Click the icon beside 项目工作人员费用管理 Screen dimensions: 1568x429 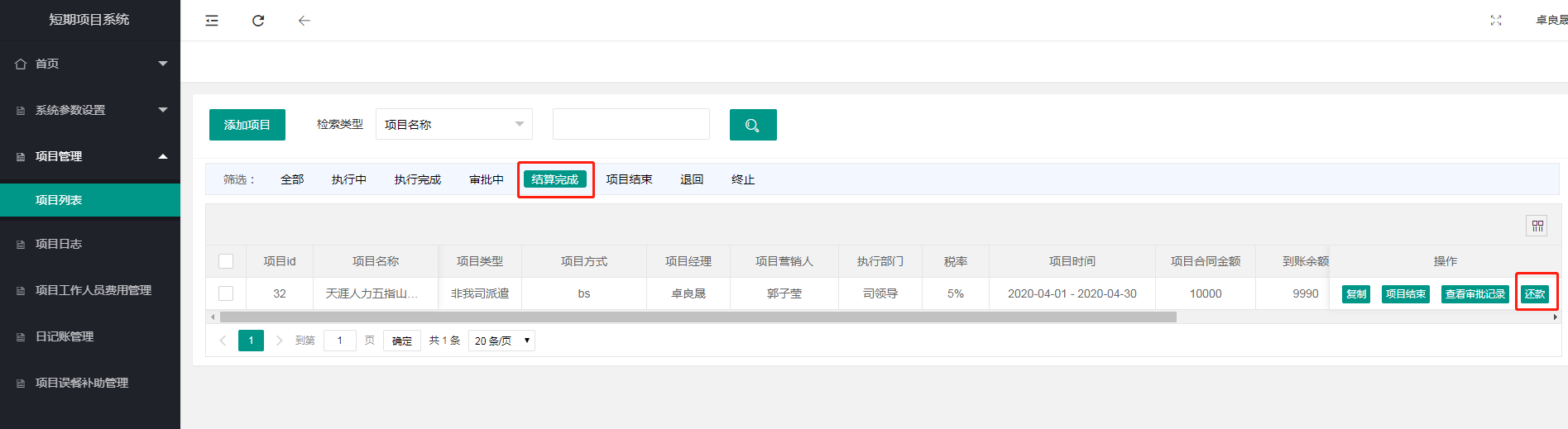(21, 291)
